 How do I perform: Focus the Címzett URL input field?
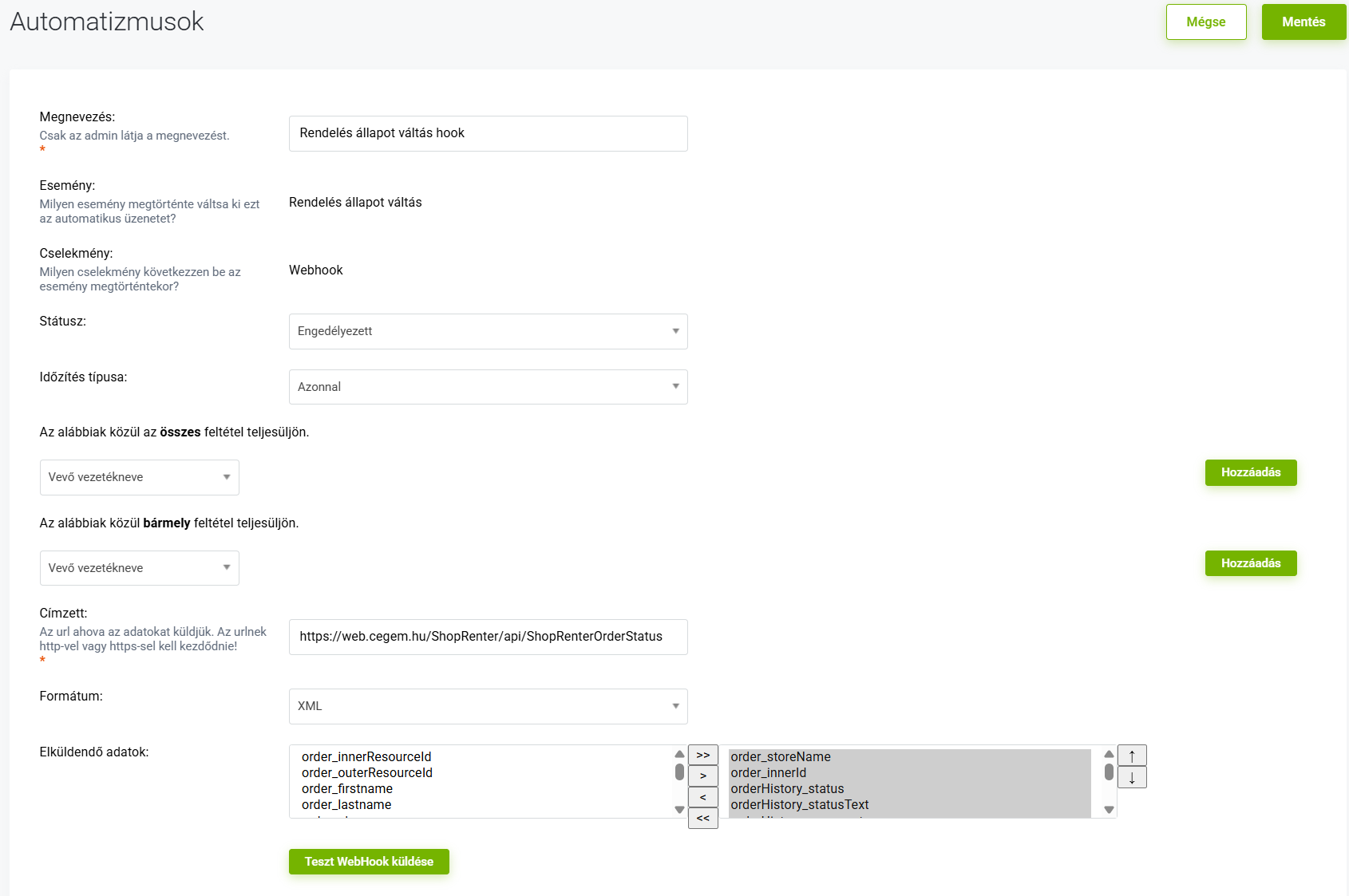488,637
